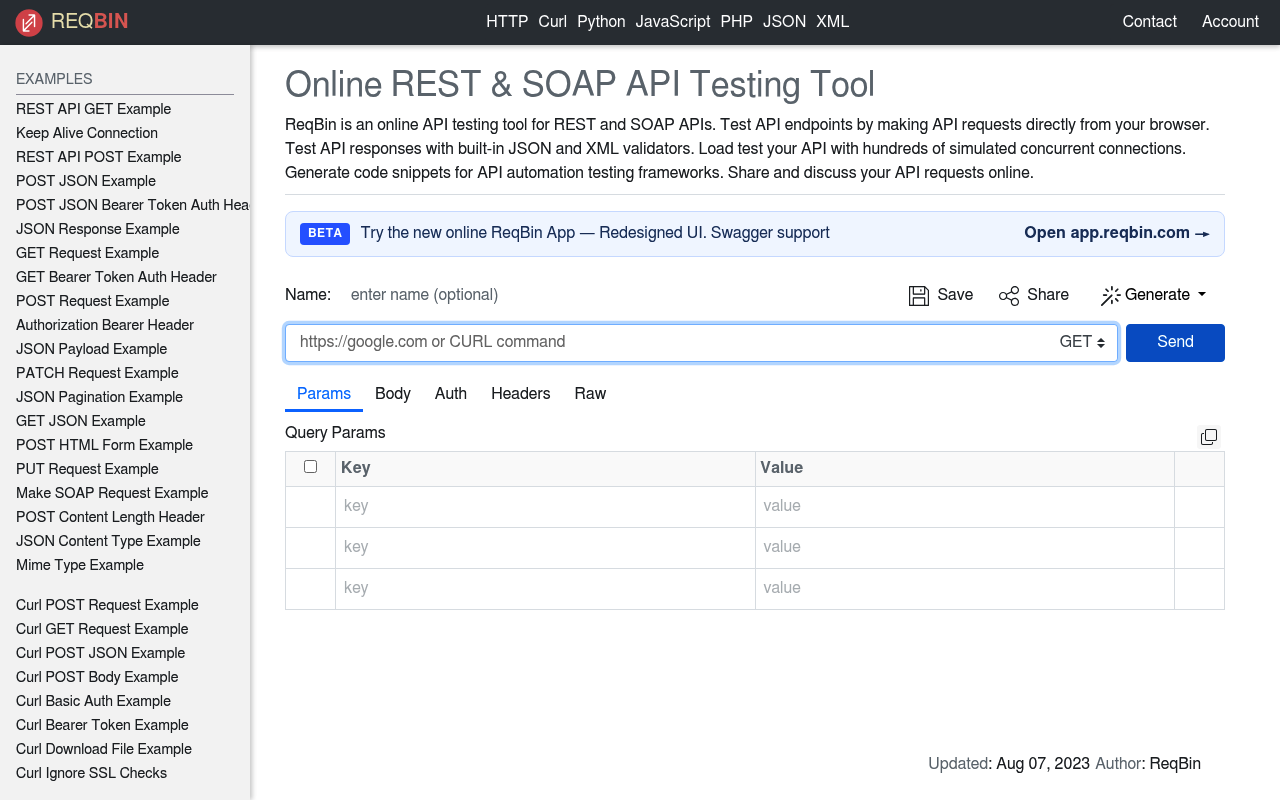Click the second row key field
1280x800 pixels.
[x=545, y=548]
